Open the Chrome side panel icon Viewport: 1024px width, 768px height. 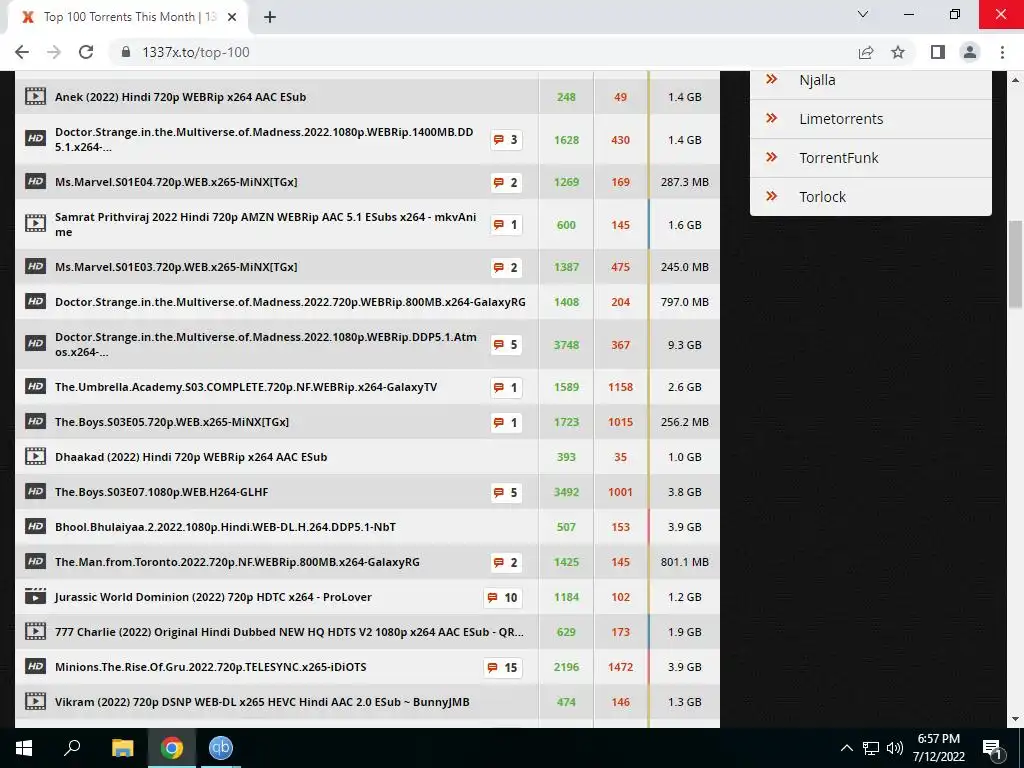click(x=938, y=52)
